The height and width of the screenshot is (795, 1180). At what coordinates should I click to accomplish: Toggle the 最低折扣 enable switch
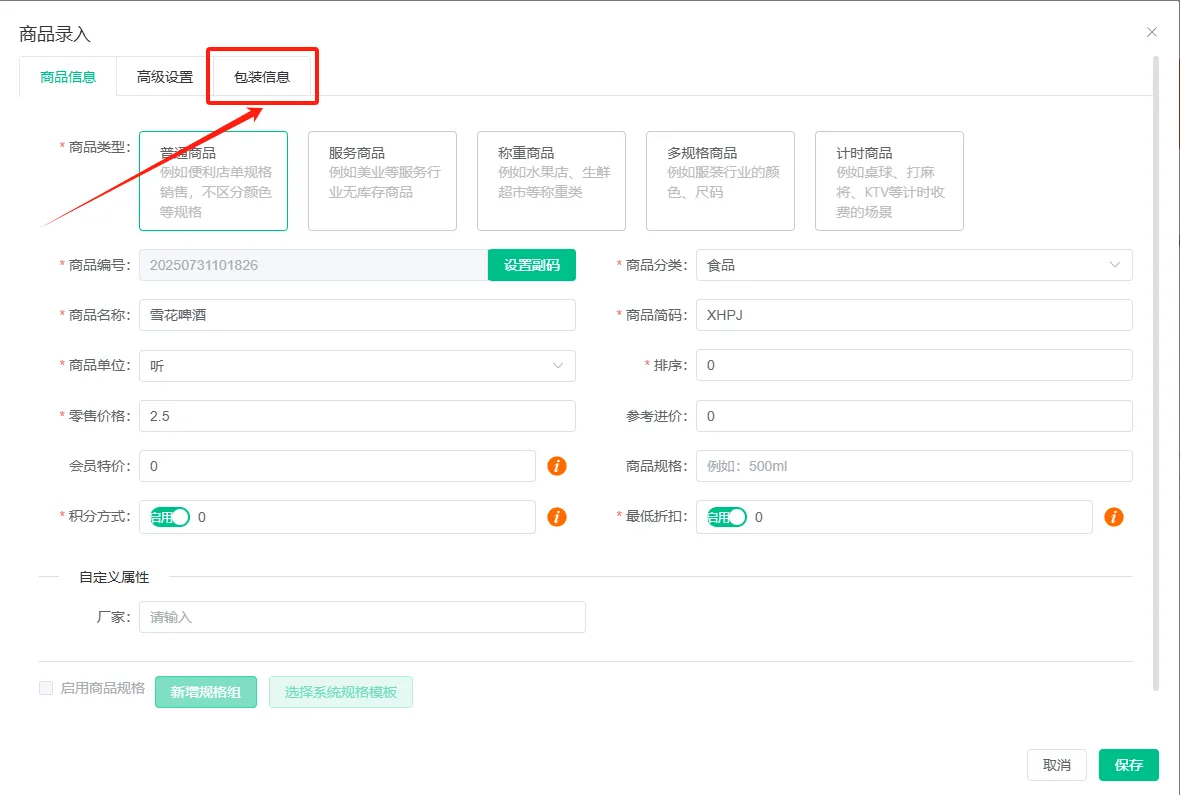tap(727, 517)
